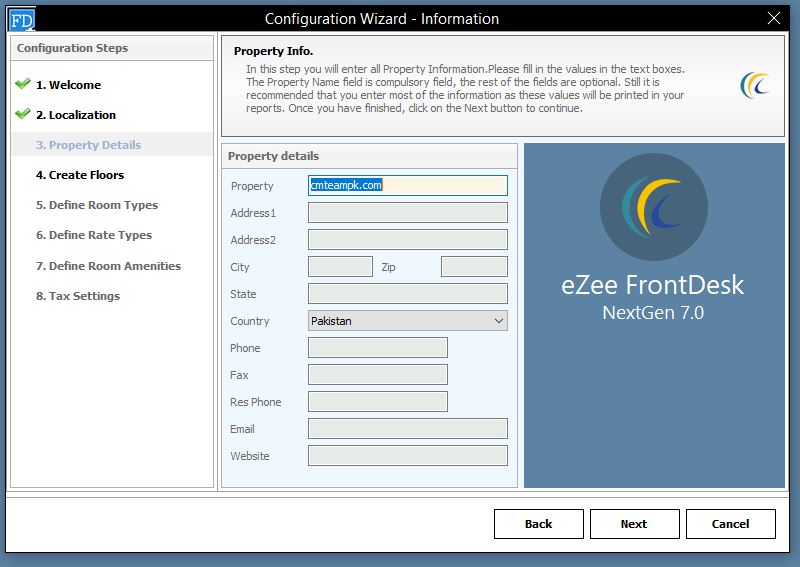Click the Email label

tap(242, 429)
